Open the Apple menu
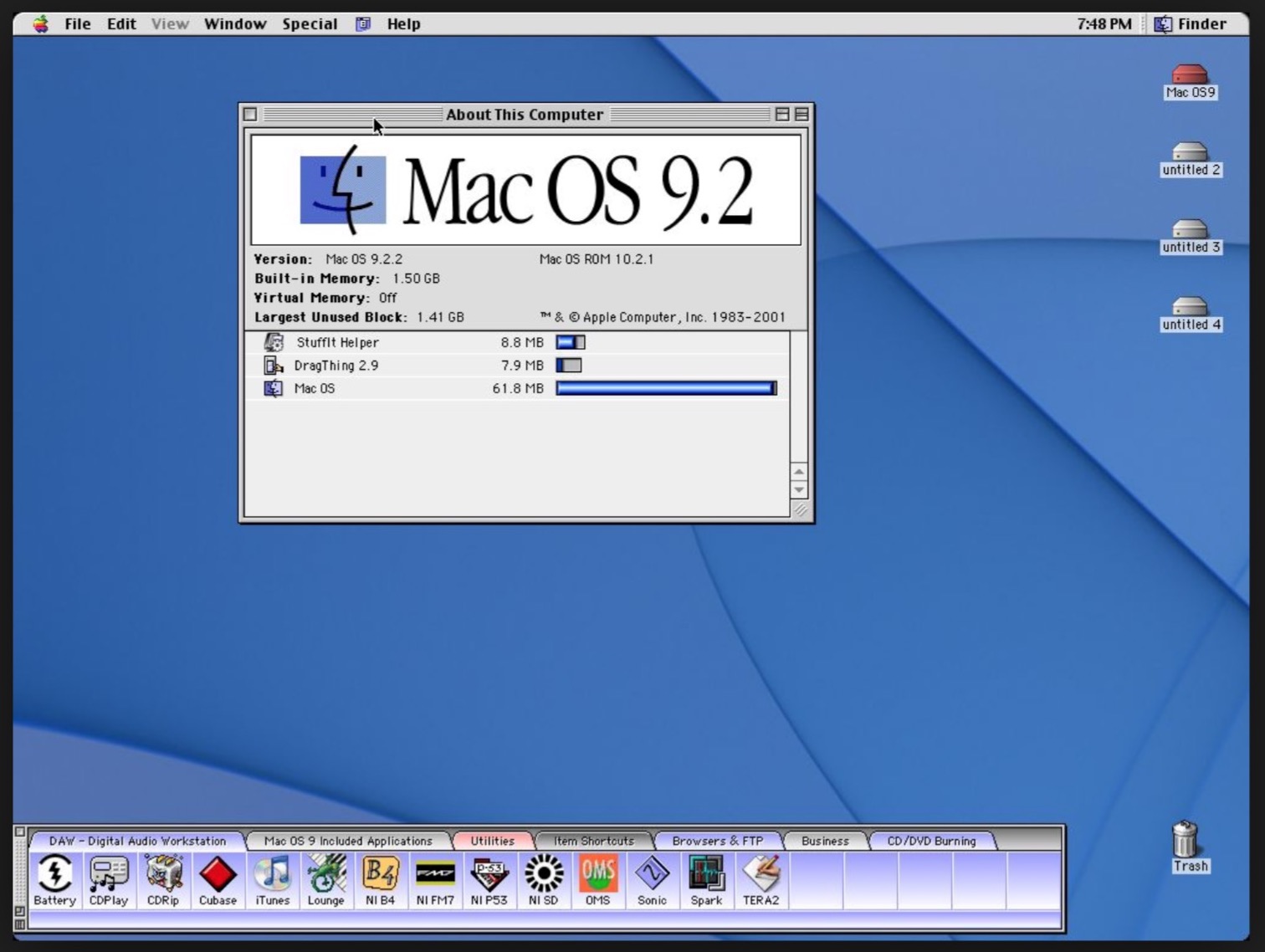Viewport: 1265px width, 952px height. click(41, 23)
